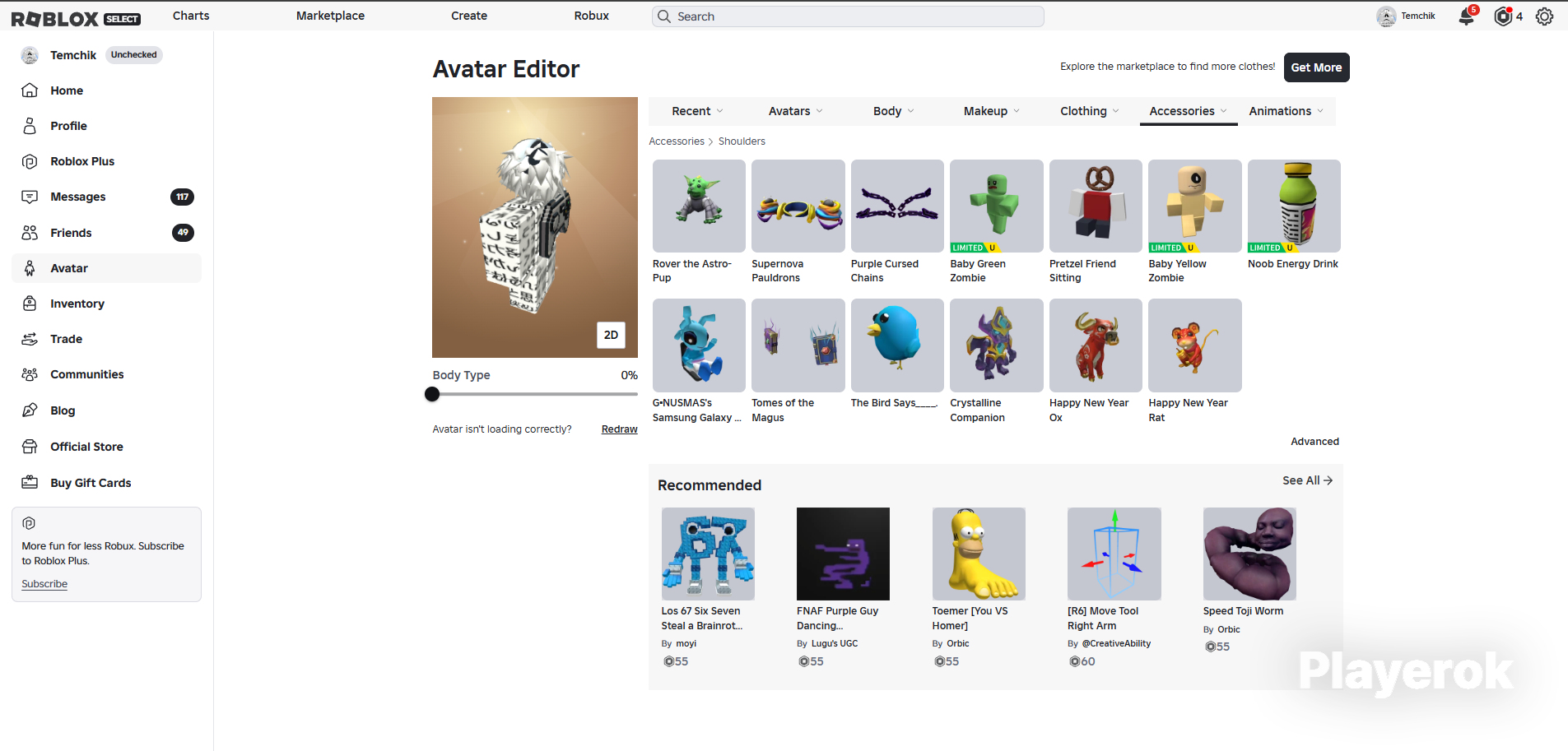Image resolution: width=1568 pixels, height=751 pixels.
Task: Expand the Avatars dropdown
Action: point(795,111)
